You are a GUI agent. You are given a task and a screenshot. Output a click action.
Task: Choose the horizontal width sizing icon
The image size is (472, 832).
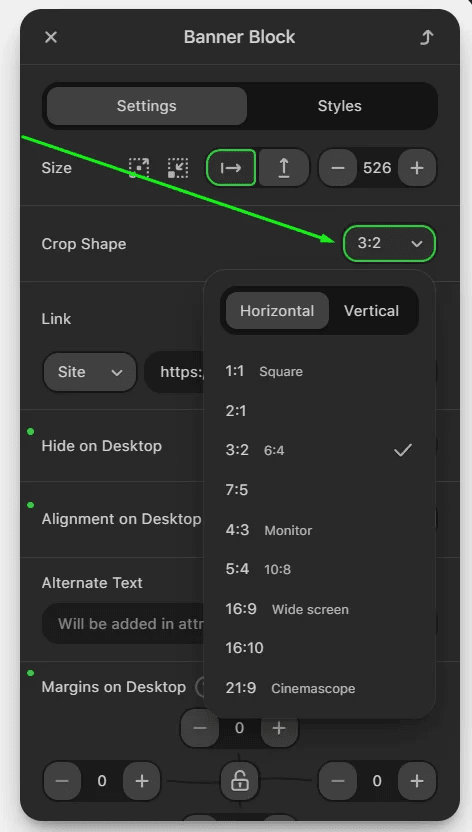231,168
